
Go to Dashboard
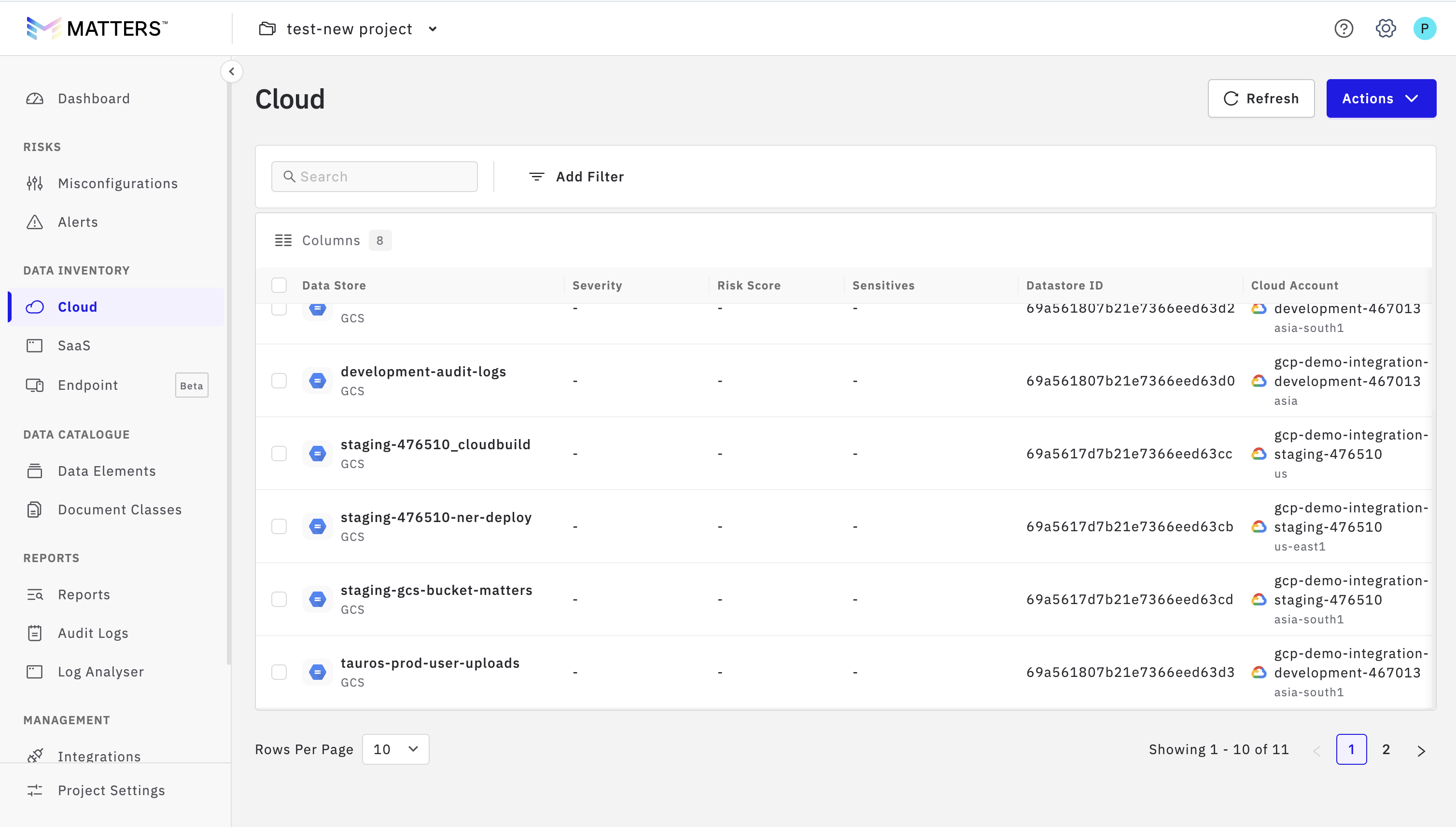pos(94,99)
